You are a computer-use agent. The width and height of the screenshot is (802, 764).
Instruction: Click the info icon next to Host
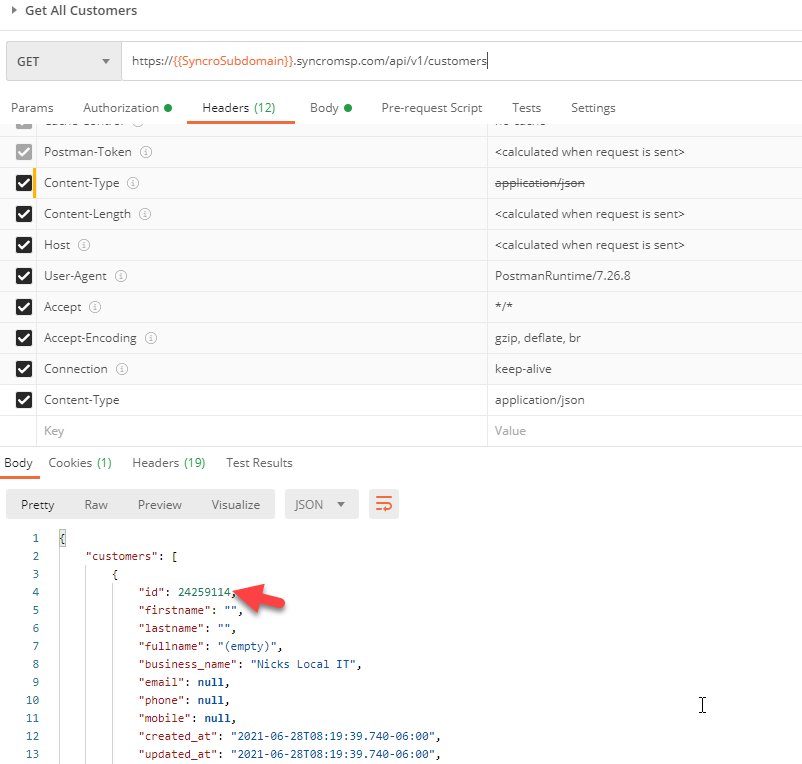point(85,245)
